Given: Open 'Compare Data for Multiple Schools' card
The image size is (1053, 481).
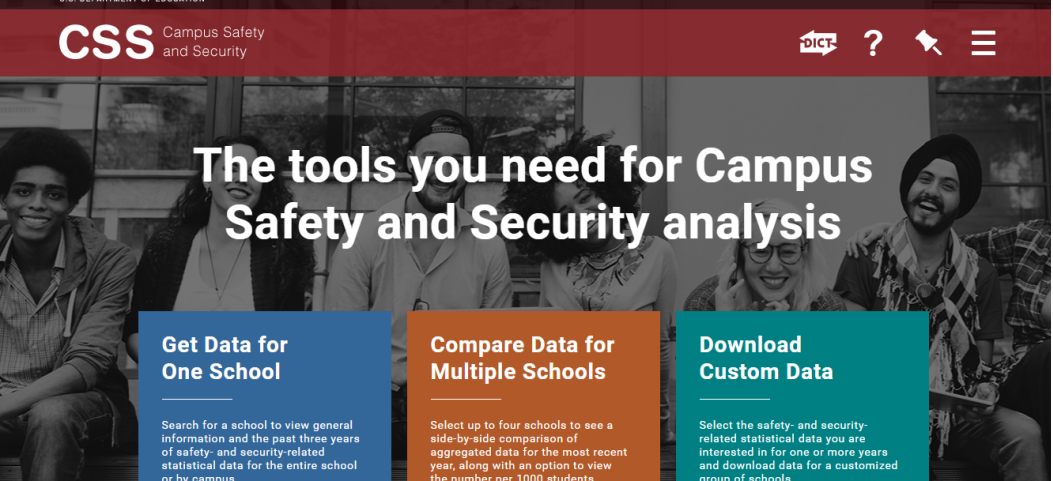Looking at the screenshot, I should coord(533,396).
